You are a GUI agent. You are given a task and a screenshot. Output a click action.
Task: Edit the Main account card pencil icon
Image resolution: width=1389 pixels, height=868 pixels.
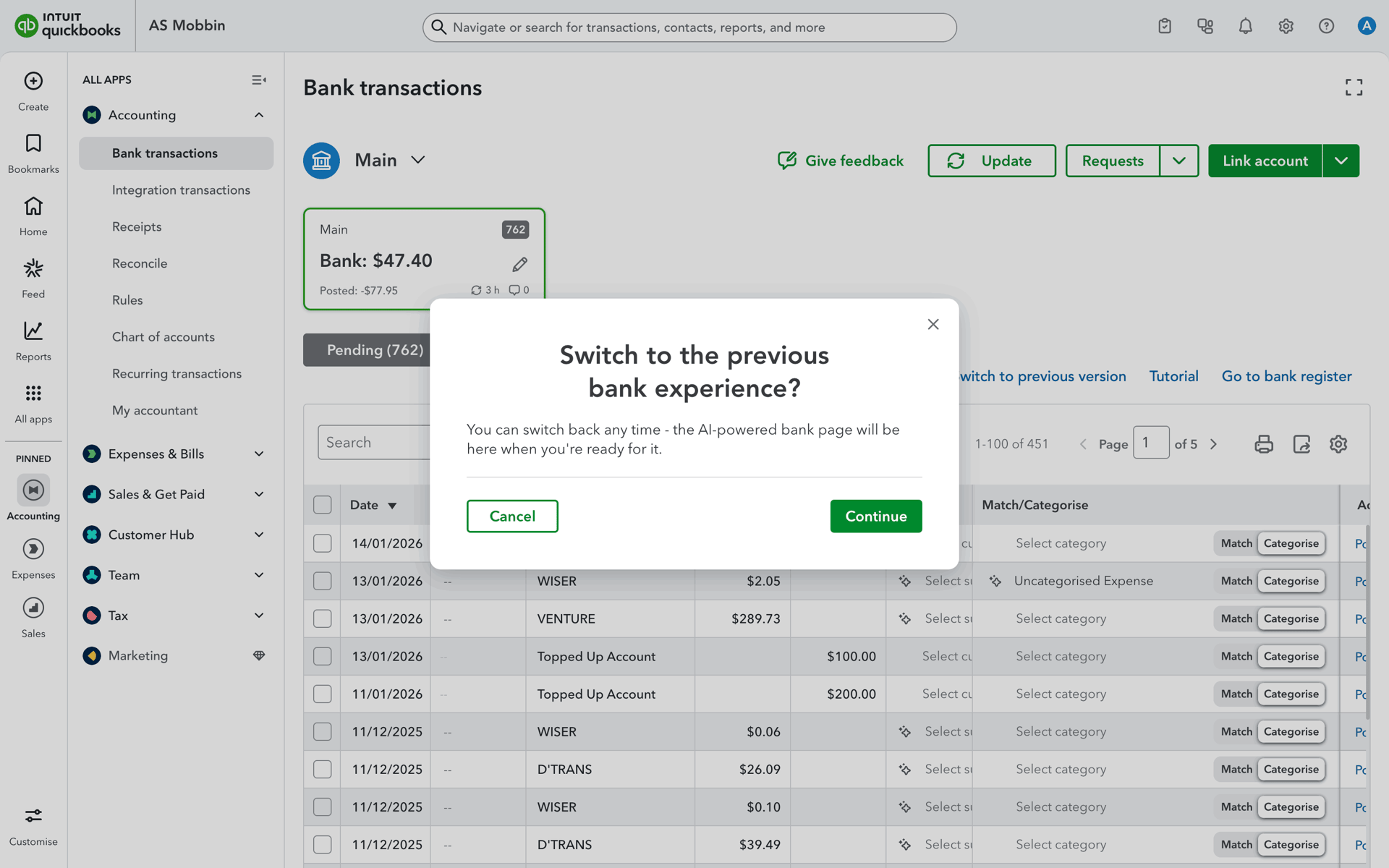(519, 265)
